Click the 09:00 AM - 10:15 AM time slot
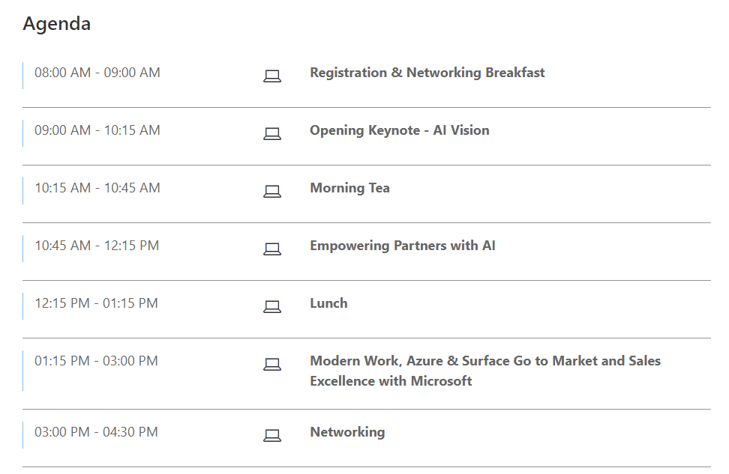 pyautogui.click(x=97, y=130)
